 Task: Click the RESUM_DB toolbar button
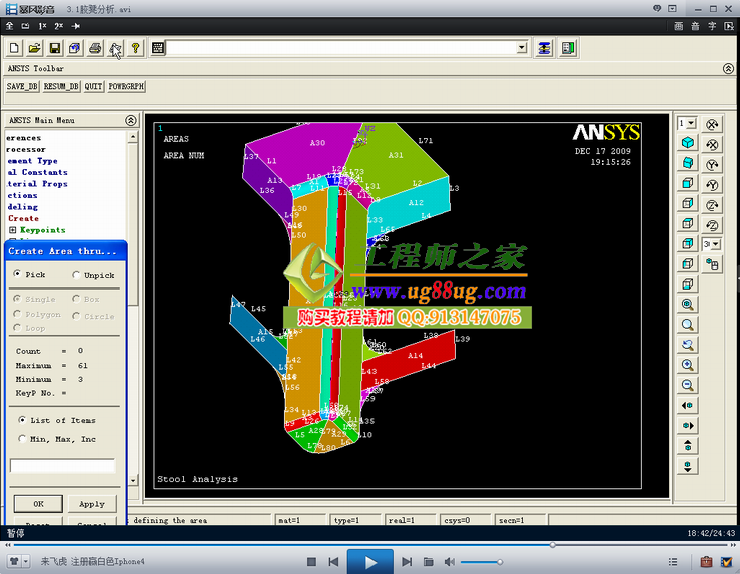61,86
